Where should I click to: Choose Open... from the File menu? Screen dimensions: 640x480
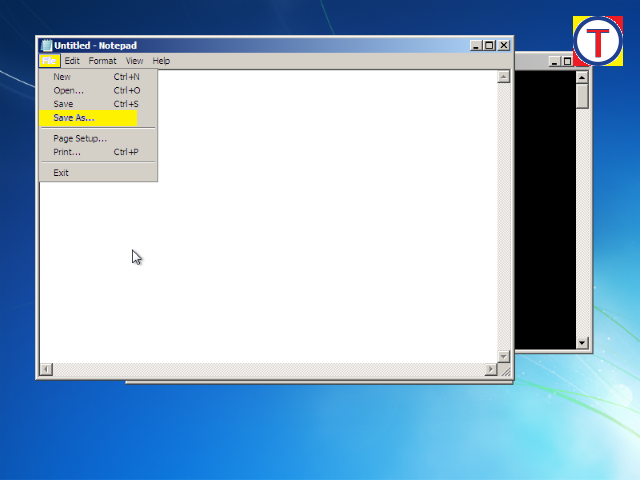pyautogui.click(x=98, y=90)
